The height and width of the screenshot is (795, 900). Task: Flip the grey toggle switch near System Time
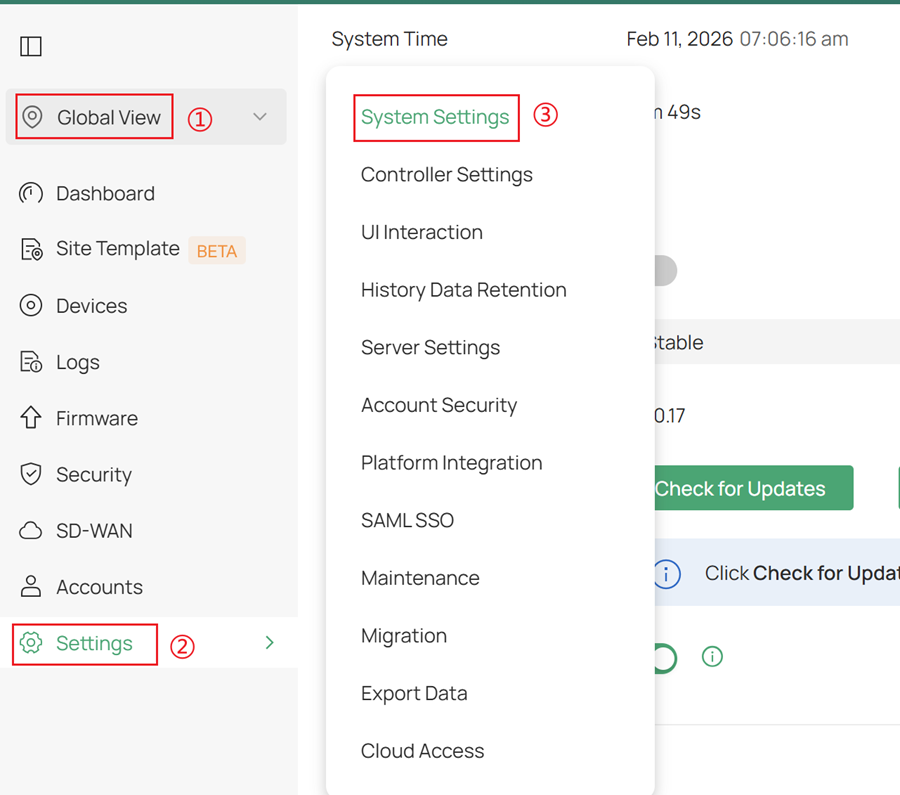click(x=660, y=270)
